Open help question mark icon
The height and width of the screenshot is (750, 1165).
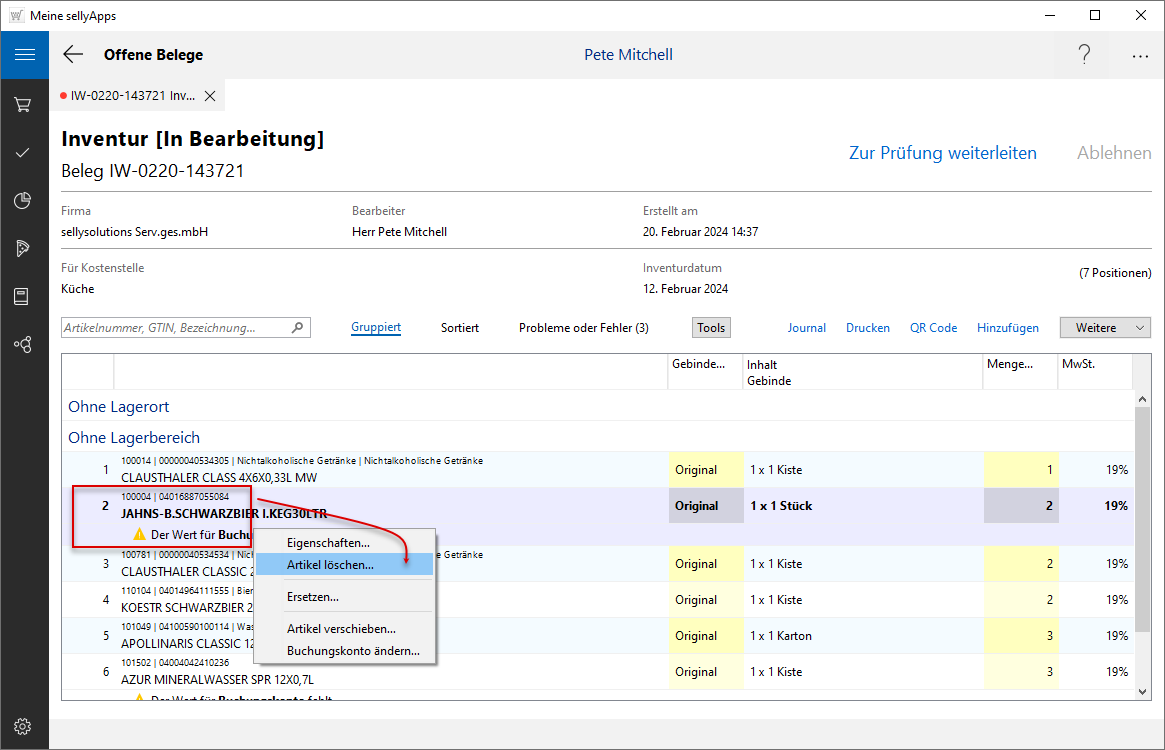pos(1084,55)
